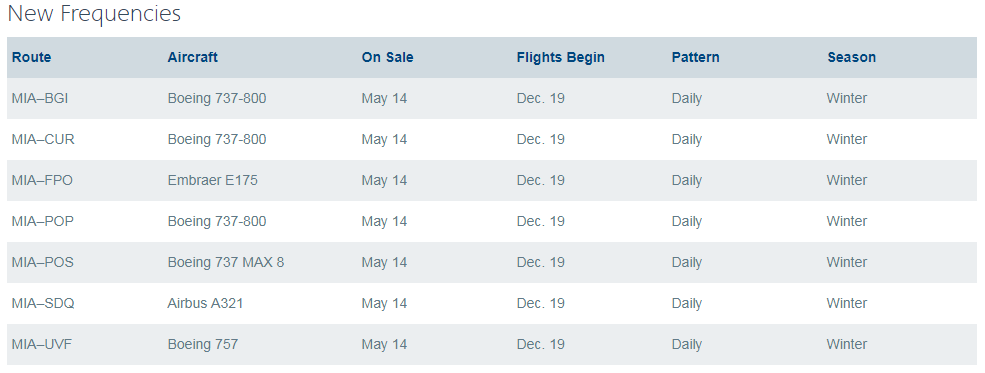The height and width of the screenshot is (373, 985).
Task: Select the MIA–POS route cell
Action: click(42, 262)
